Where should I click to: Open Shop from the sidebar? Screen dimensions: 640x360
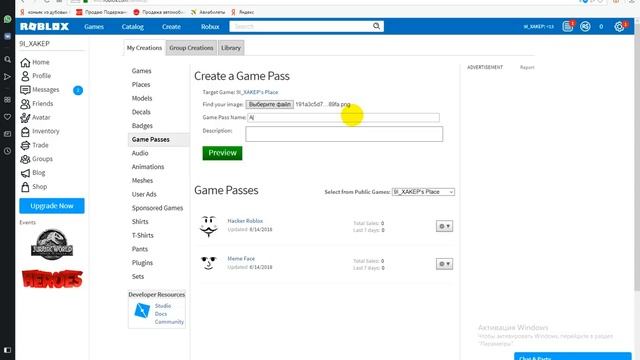[39, 187]
